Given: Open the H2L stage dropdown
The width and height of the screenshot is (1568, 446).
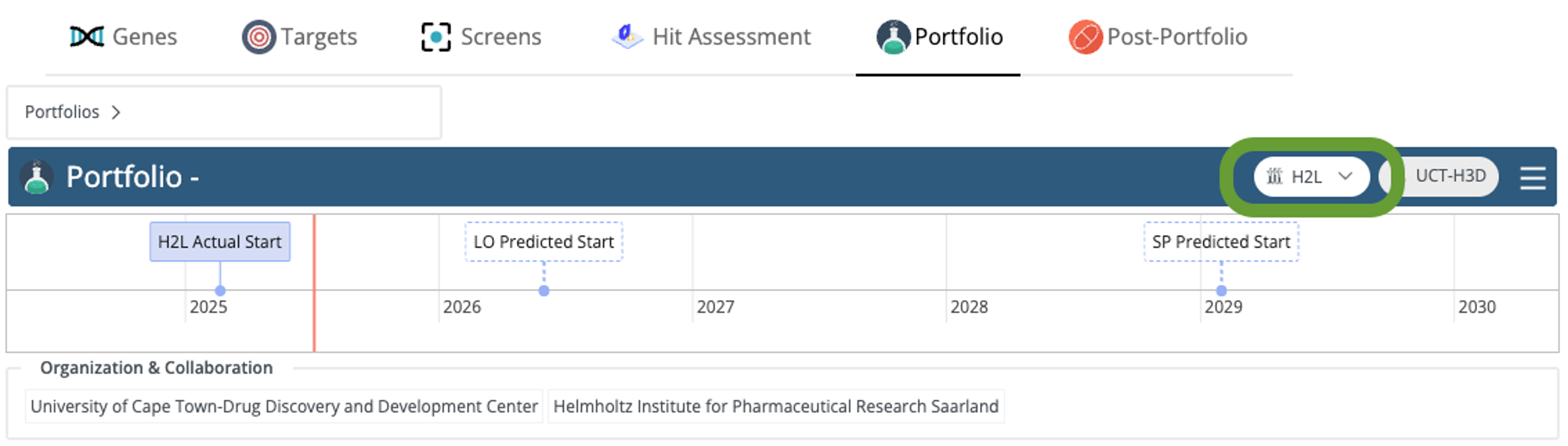Looking at the screenshot, I should point(1311,177).
